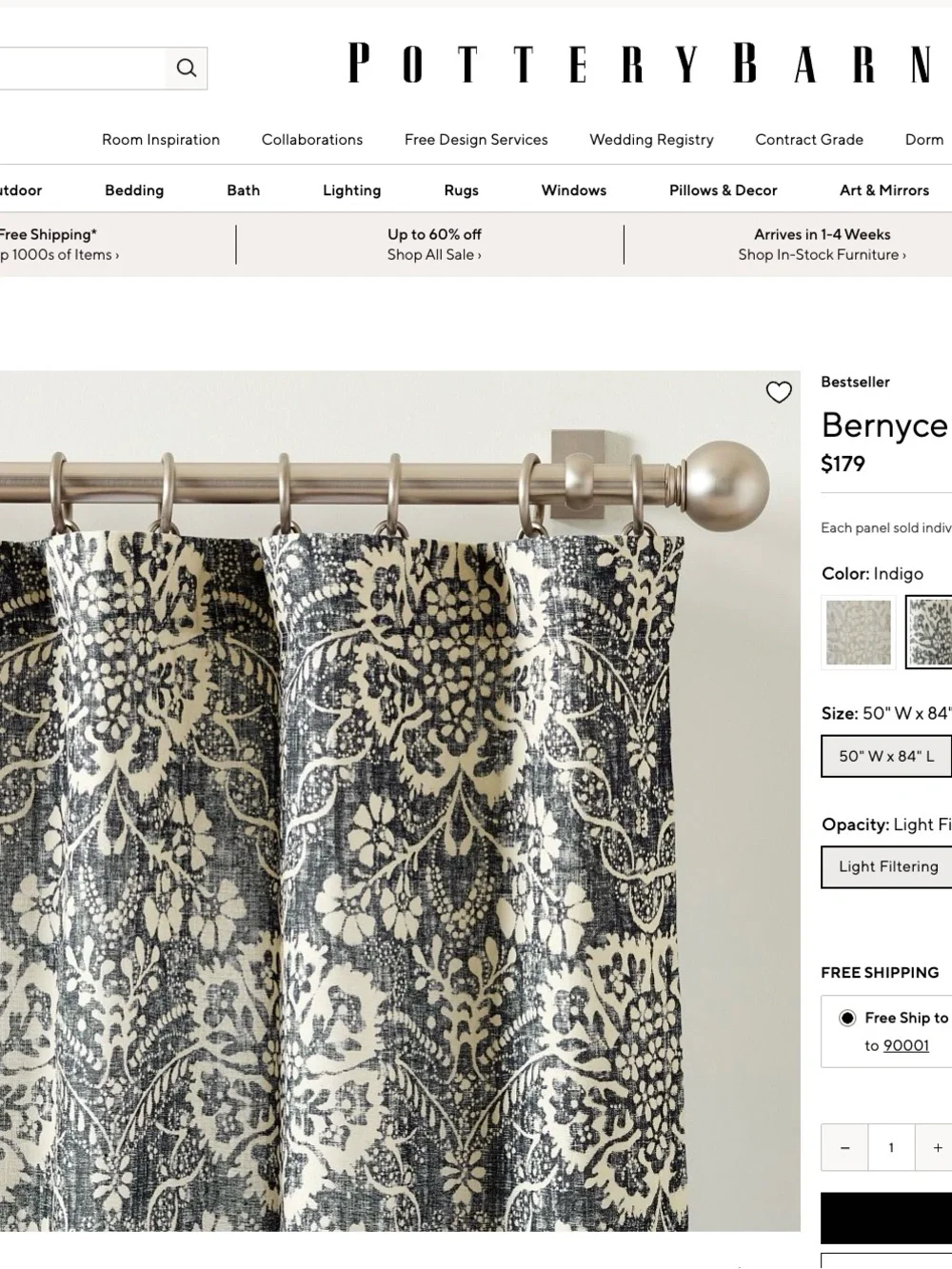Screen dimensions: 952x1269
Task: Open the Windows menu
Action: [574, 190]
